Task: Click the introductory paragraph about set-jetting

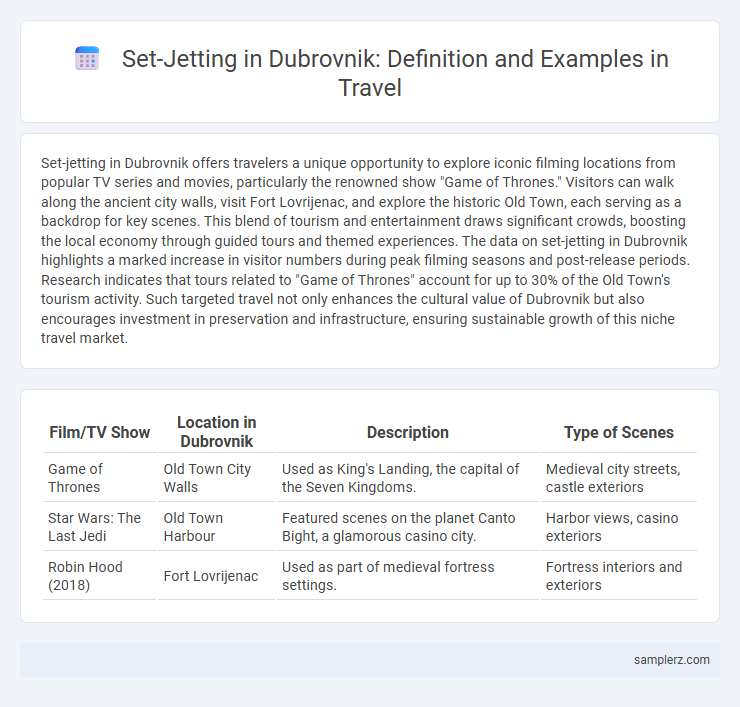Action: tap(366, 251)
